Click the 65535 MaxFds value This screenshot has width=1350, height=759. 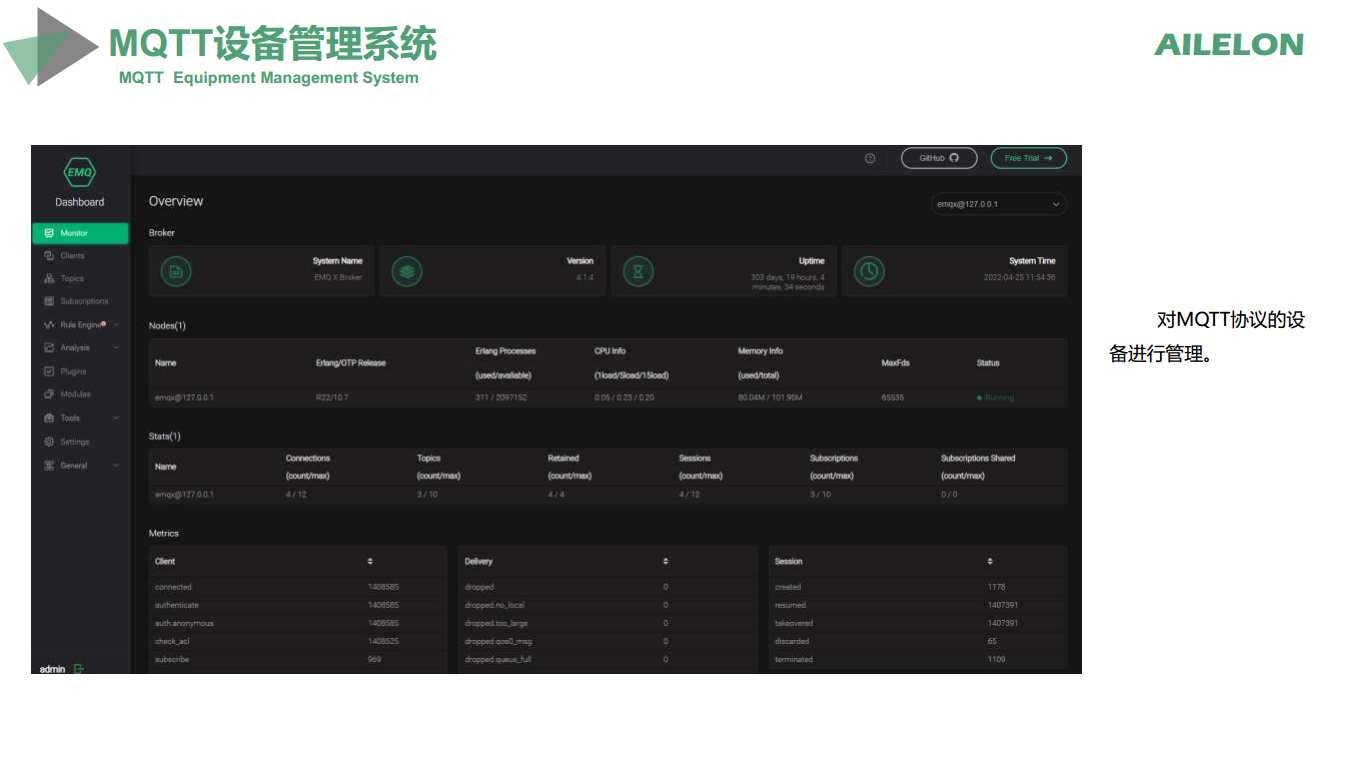(892, 398)
